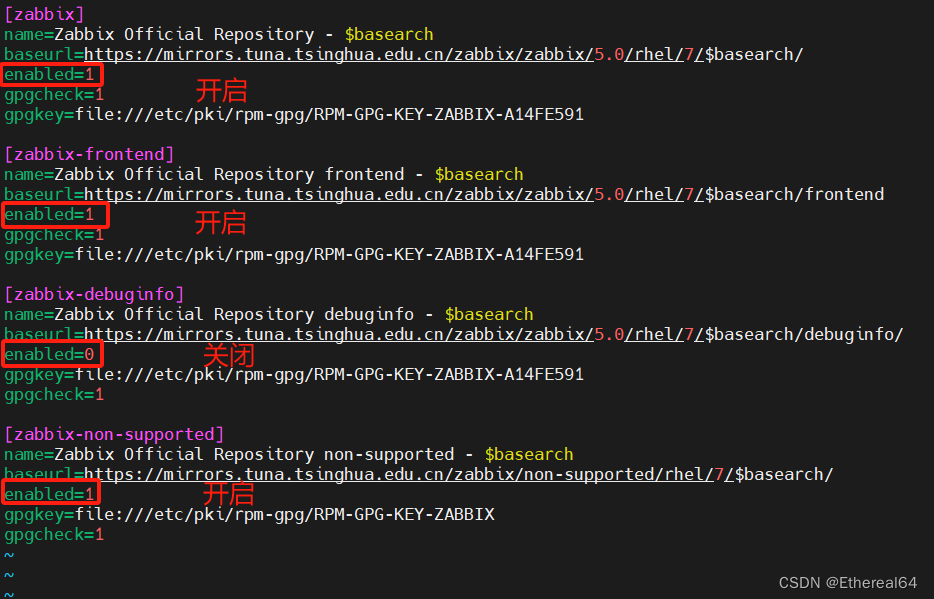
Task: Click the gpgkey line under the [zabbix-debuginfo] section
Action: point(294,375)
